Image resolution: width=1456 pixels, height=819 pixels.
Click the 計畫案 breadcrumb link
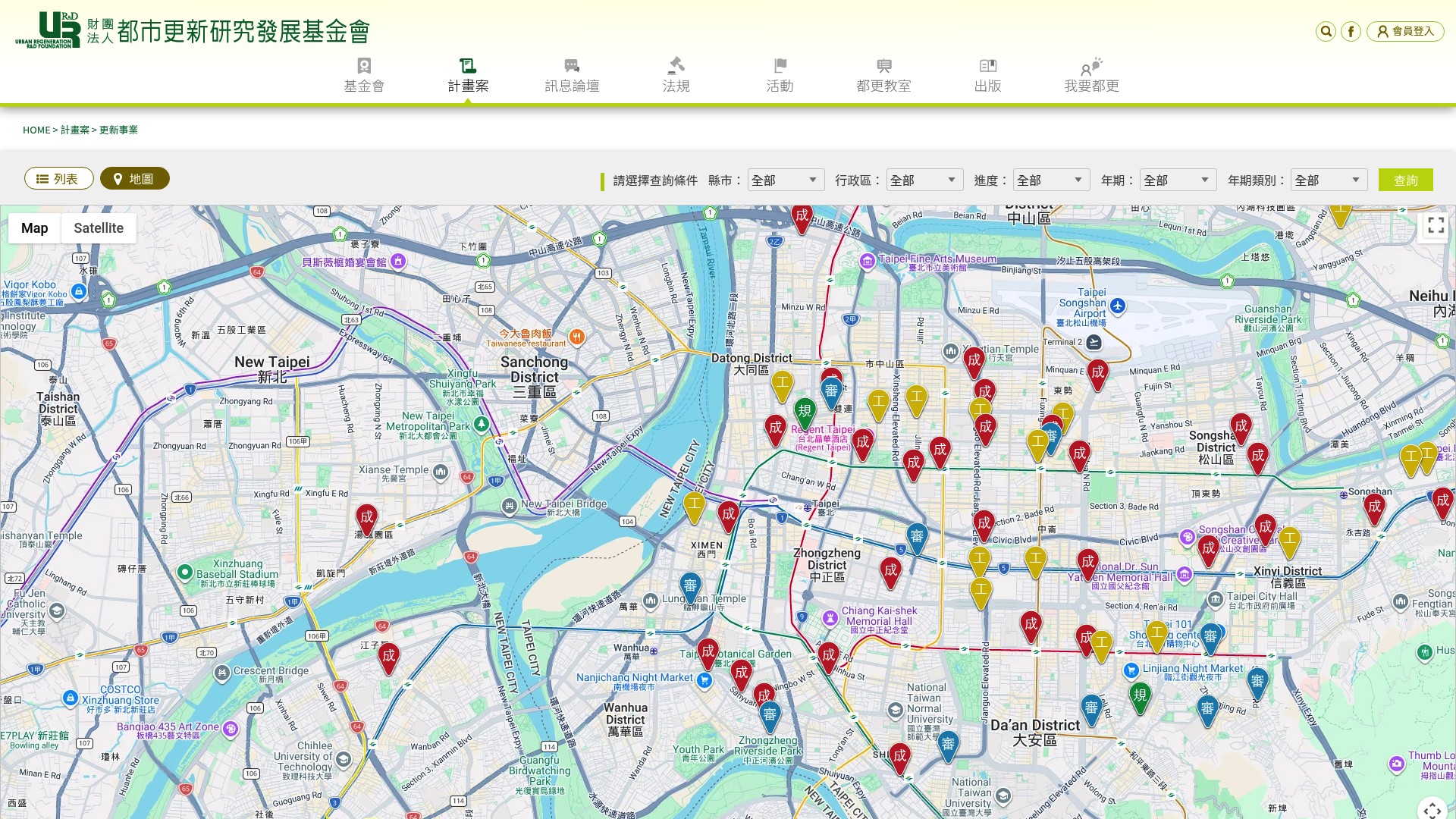click(75, 130)
